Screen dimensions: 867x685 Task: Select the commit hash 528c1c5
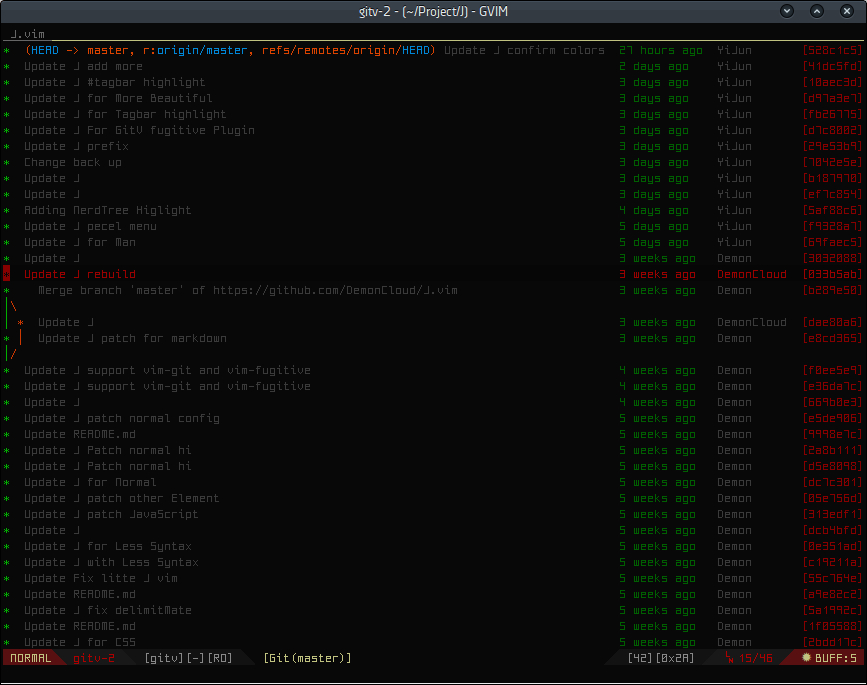831,50
